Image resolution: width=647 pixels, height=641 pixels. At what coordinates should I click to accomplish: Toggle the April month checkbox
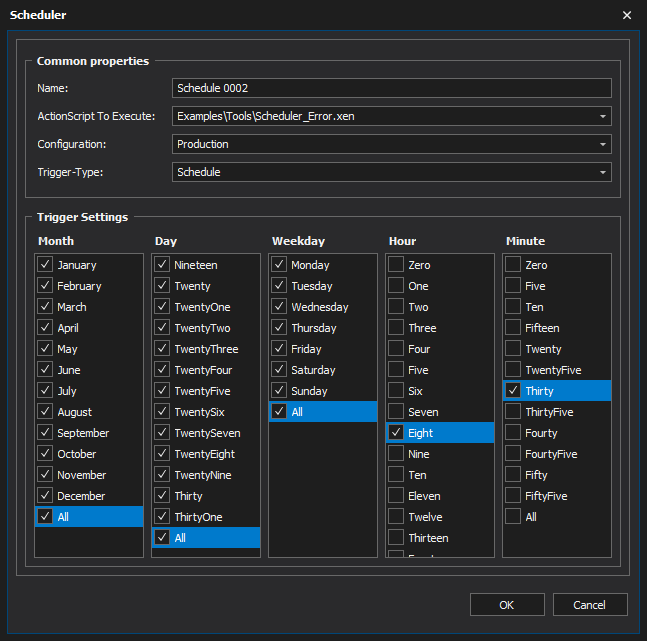[45, 328]
